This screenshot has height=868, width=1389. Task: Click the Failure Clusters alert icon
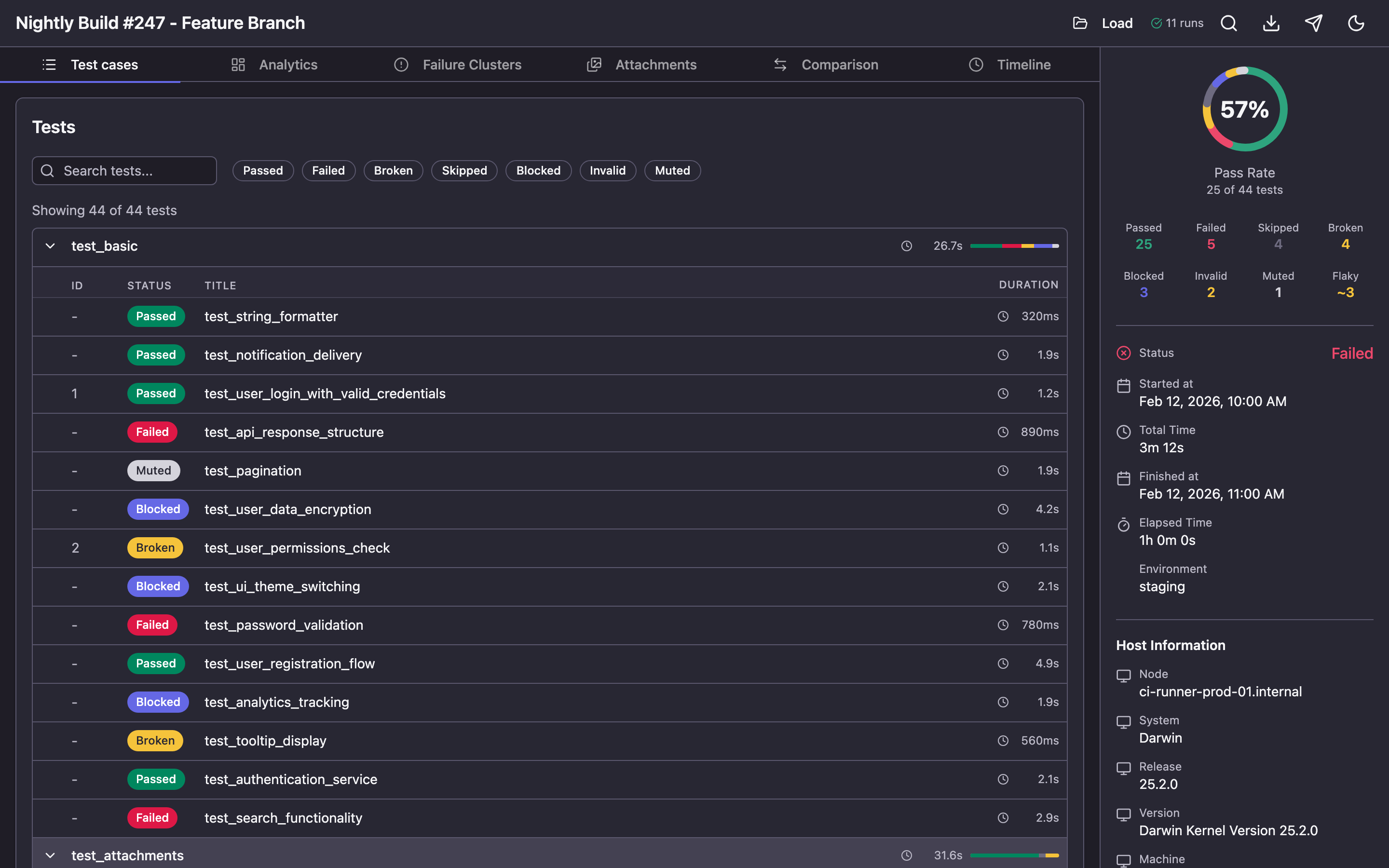tap(401, 64)
